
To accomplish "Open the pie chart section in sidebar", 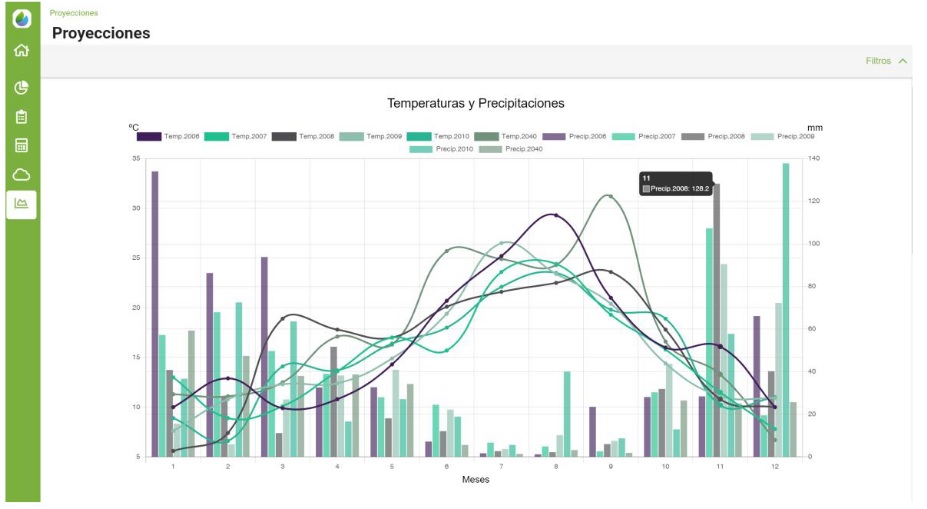I will (x=21, y=87).
